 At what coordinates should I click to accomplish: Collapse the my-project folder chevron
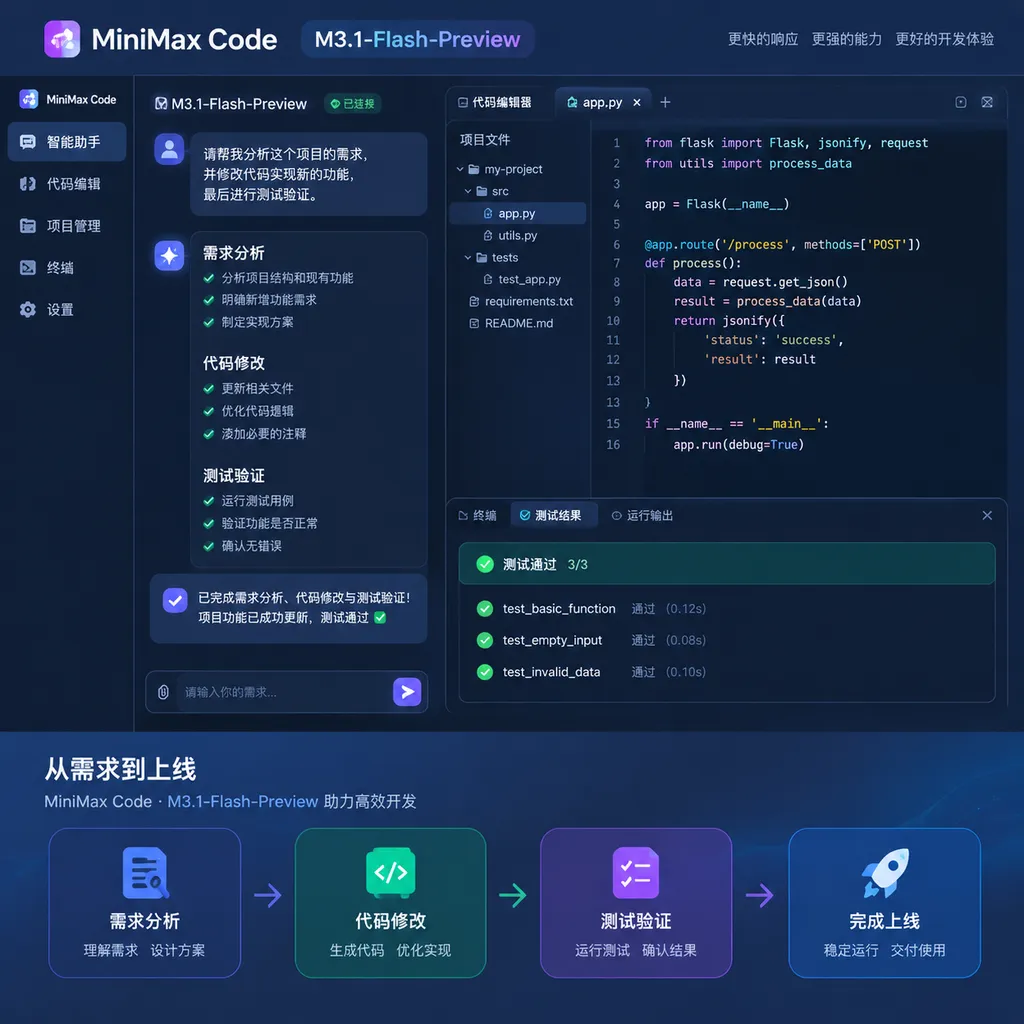tap(460, 169)
